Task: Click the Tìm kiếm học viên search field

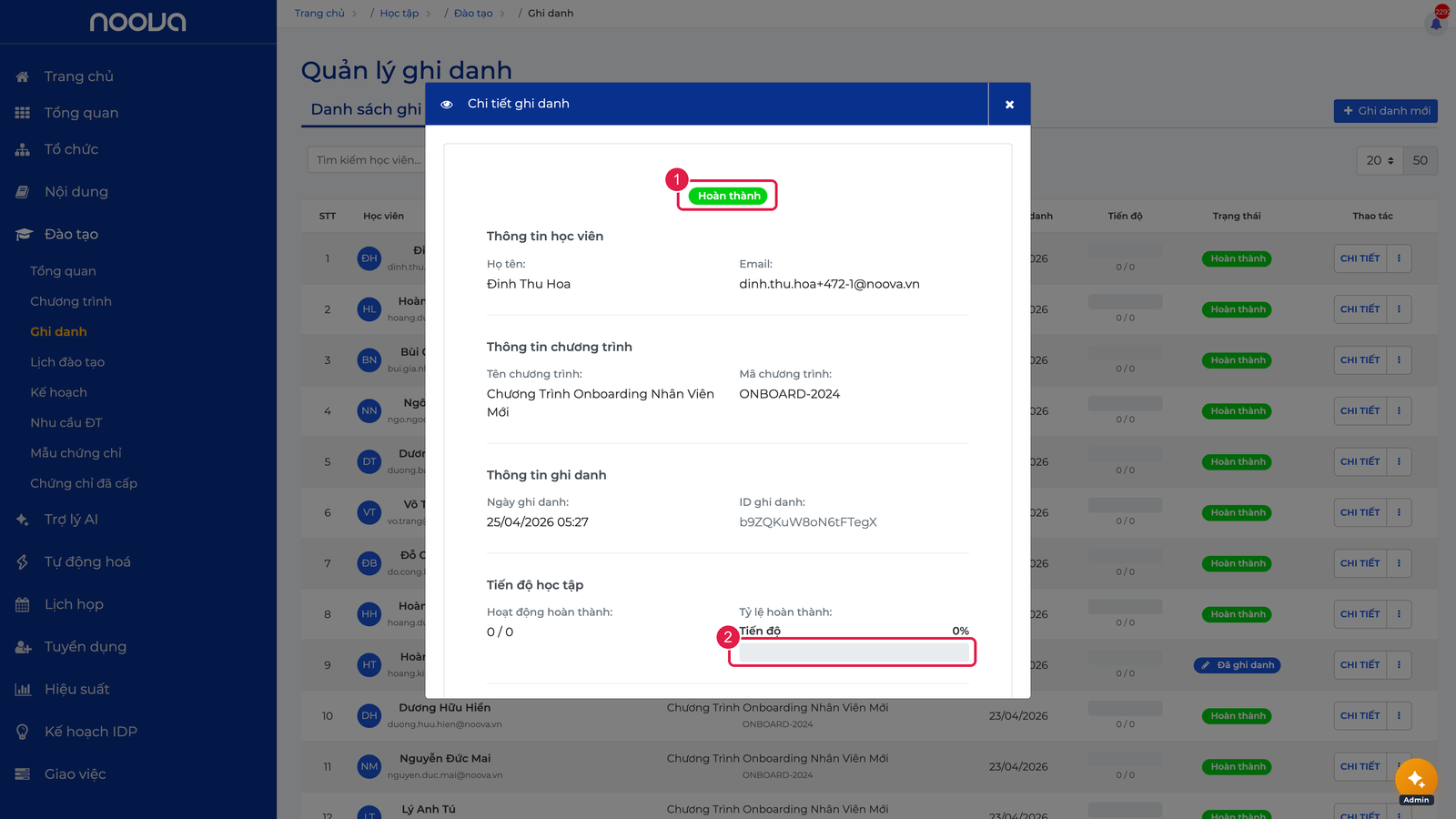Action: (368, 160)
